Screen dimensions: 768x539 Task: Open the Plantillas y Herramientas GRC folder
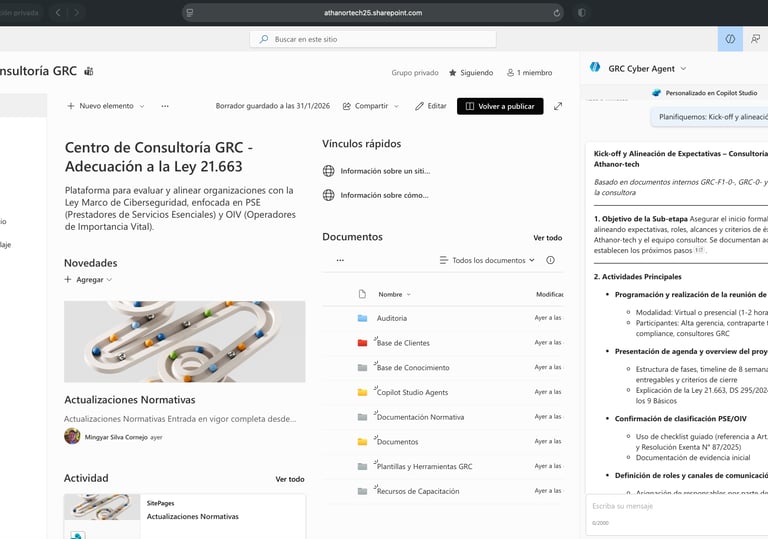click(424, 466)
